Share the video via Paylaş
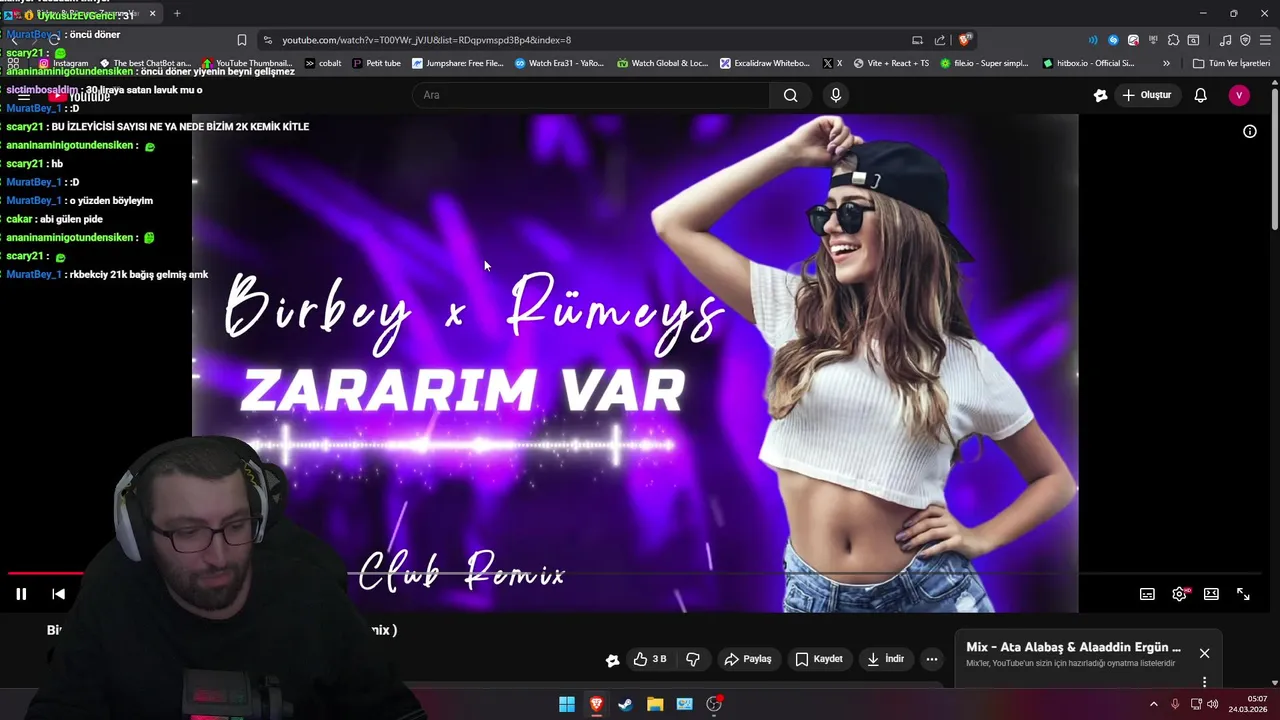 point(748,659)
